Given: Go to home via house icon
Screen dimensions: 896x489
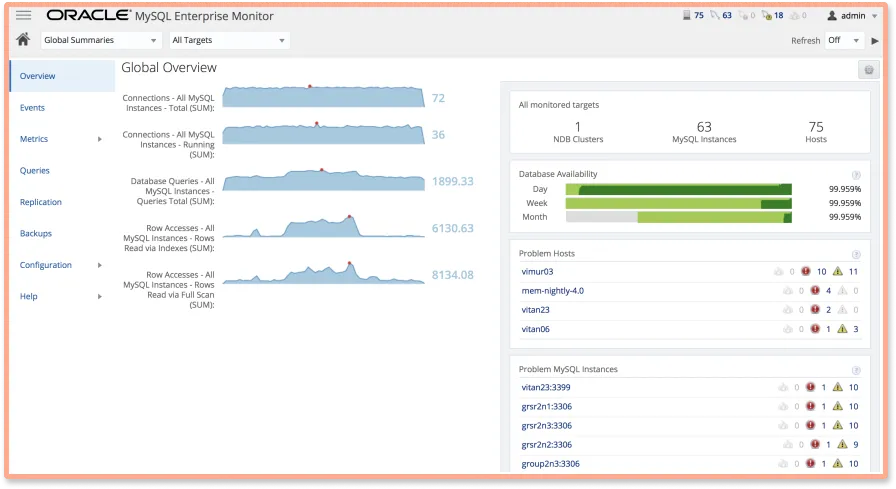Looking at the screenshot, I should pos(23,39).
